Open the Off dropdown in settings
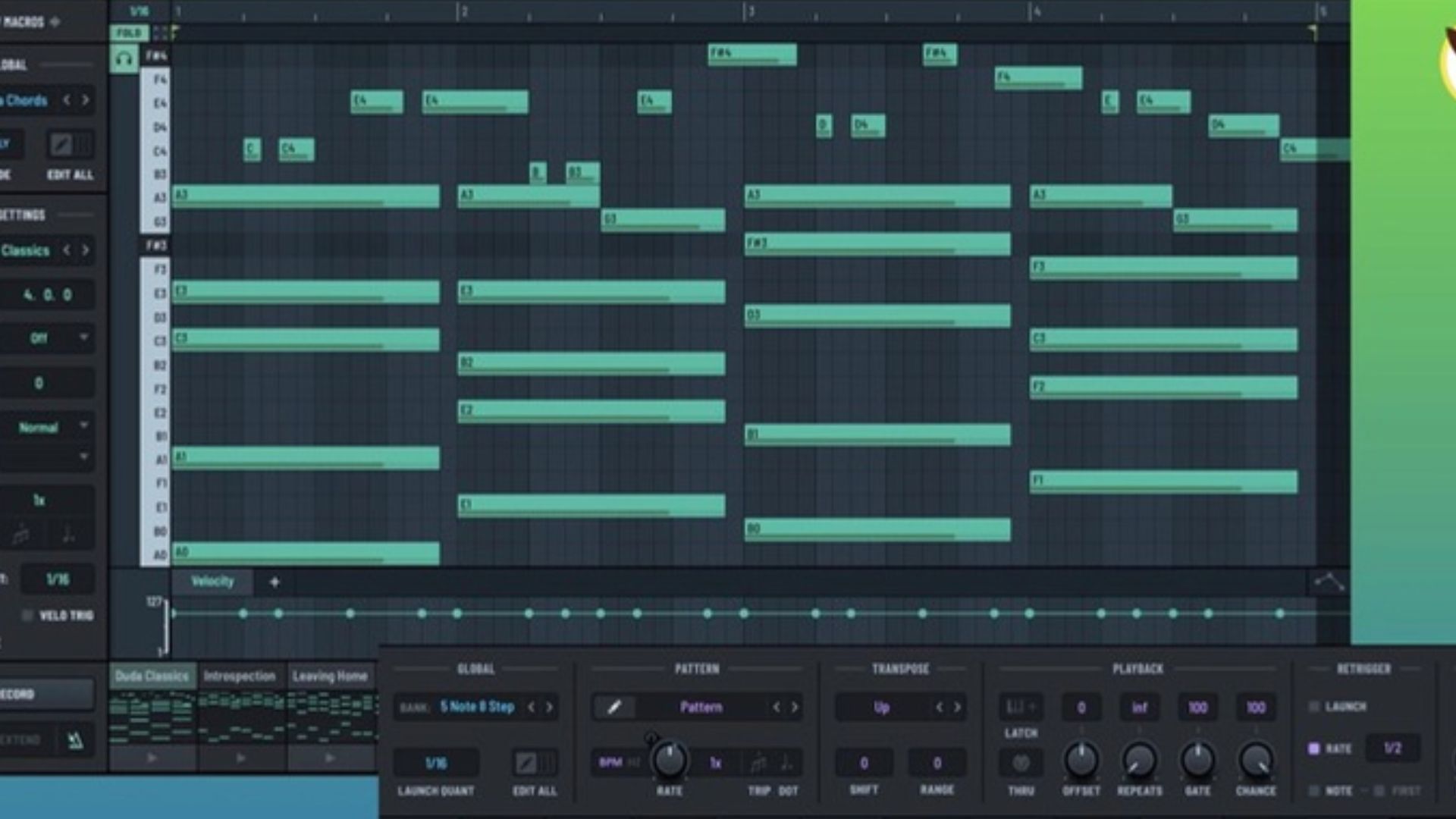Image resolution: width=1456 pixels, height=819 pixels. click(47, 338)
